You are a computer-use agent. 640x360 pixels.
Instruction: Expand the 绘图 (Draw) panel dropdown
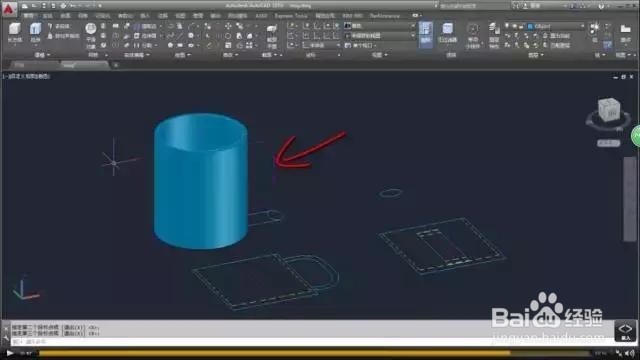182,55
